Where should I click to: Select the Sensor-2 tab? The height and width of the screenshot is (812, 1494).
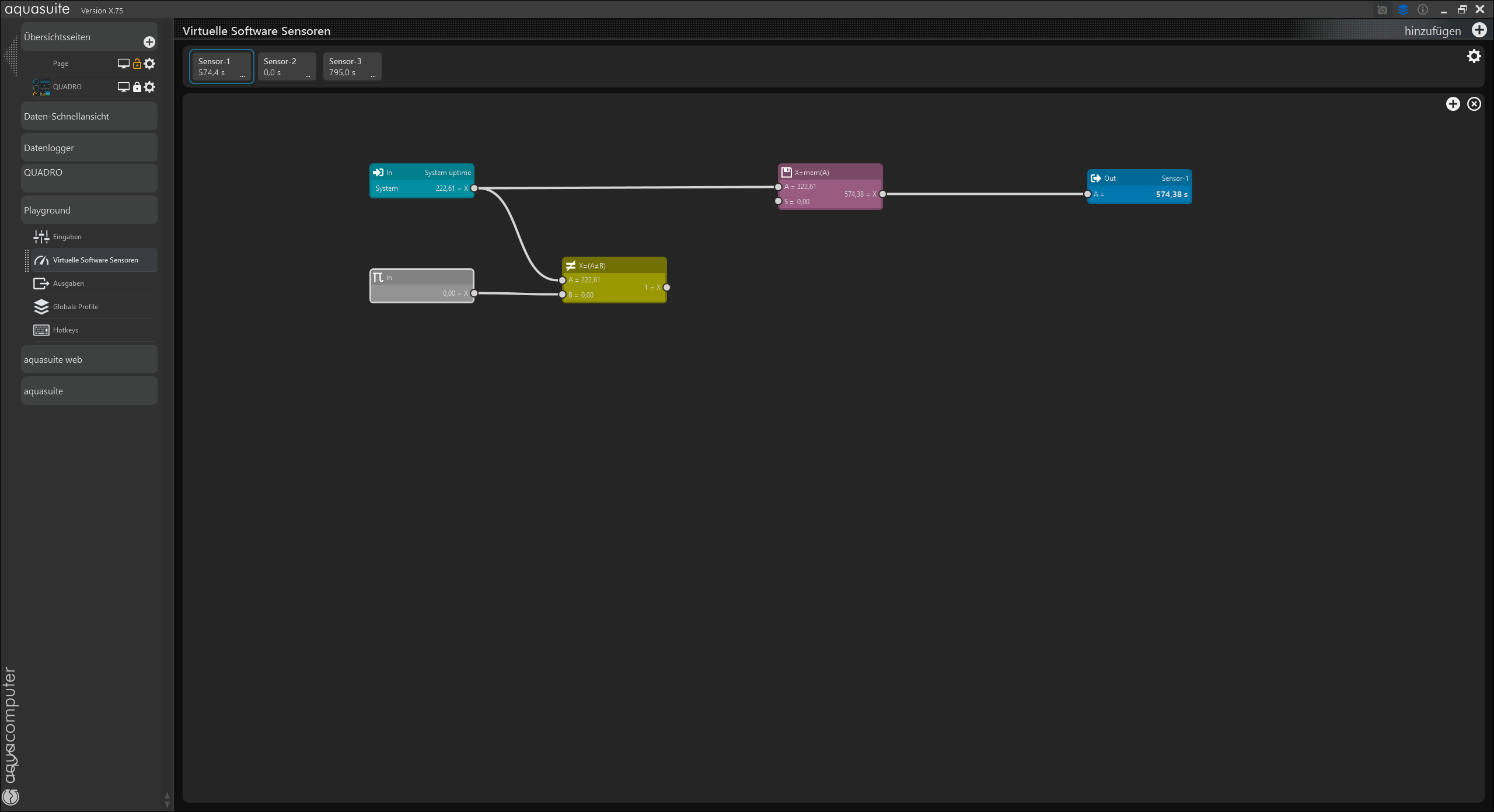[x=287, y=66]
